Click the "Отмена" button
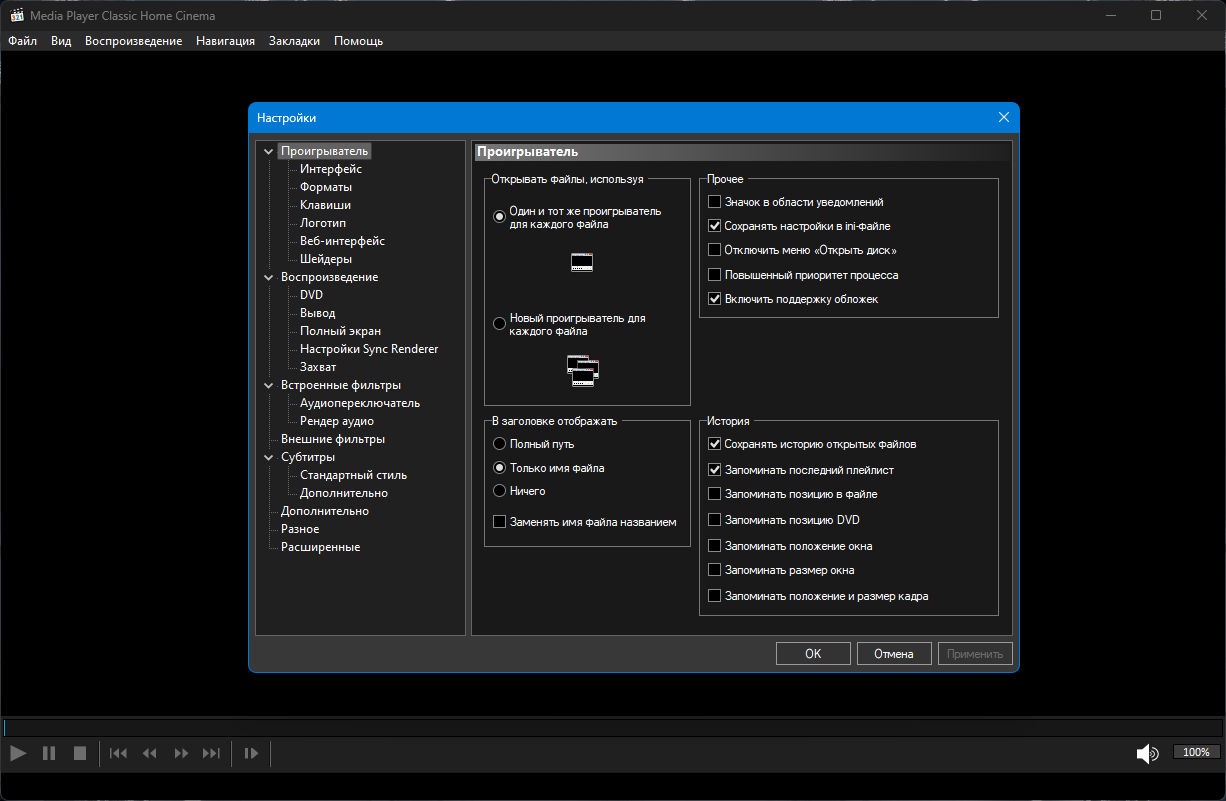This screenshot has width=1226, height=801. [894, 654]
